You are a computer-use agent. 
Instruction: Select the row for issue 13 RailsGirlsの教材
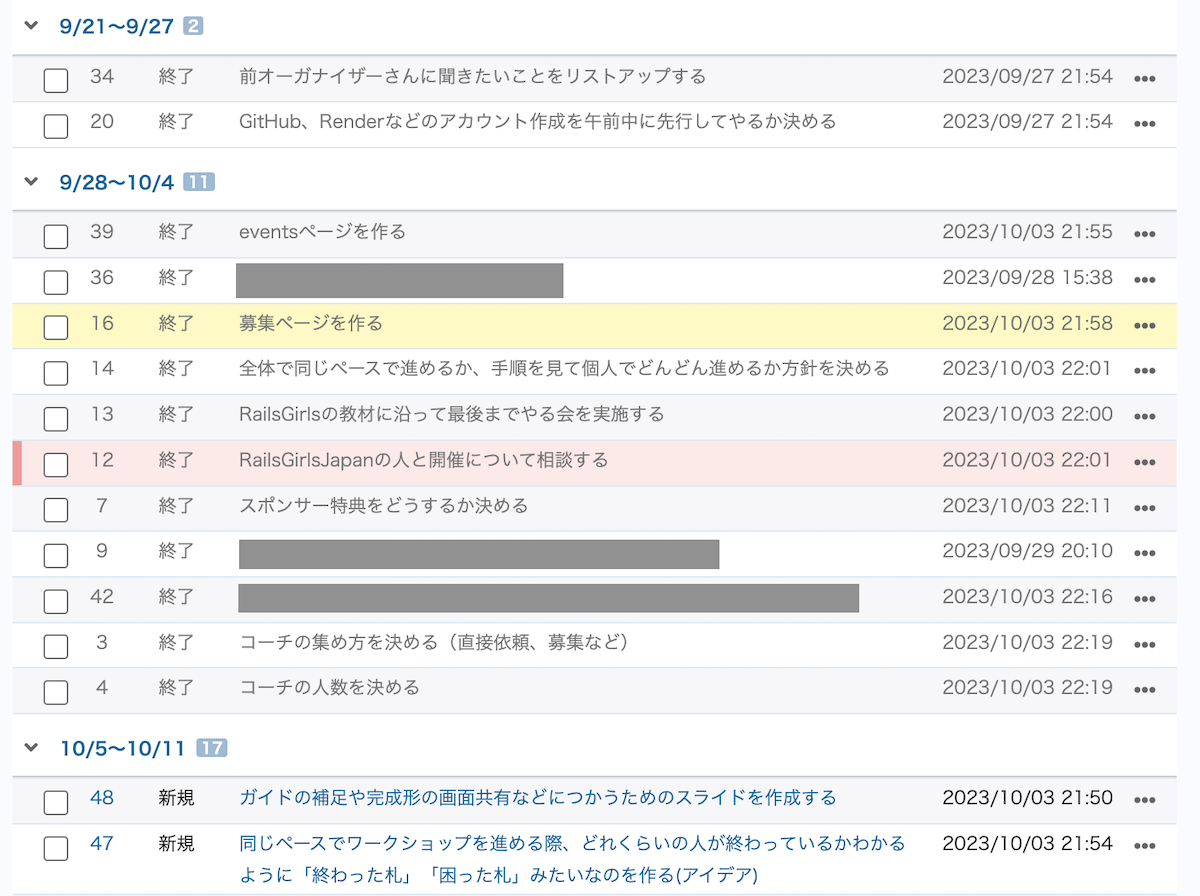click(451, 414)
